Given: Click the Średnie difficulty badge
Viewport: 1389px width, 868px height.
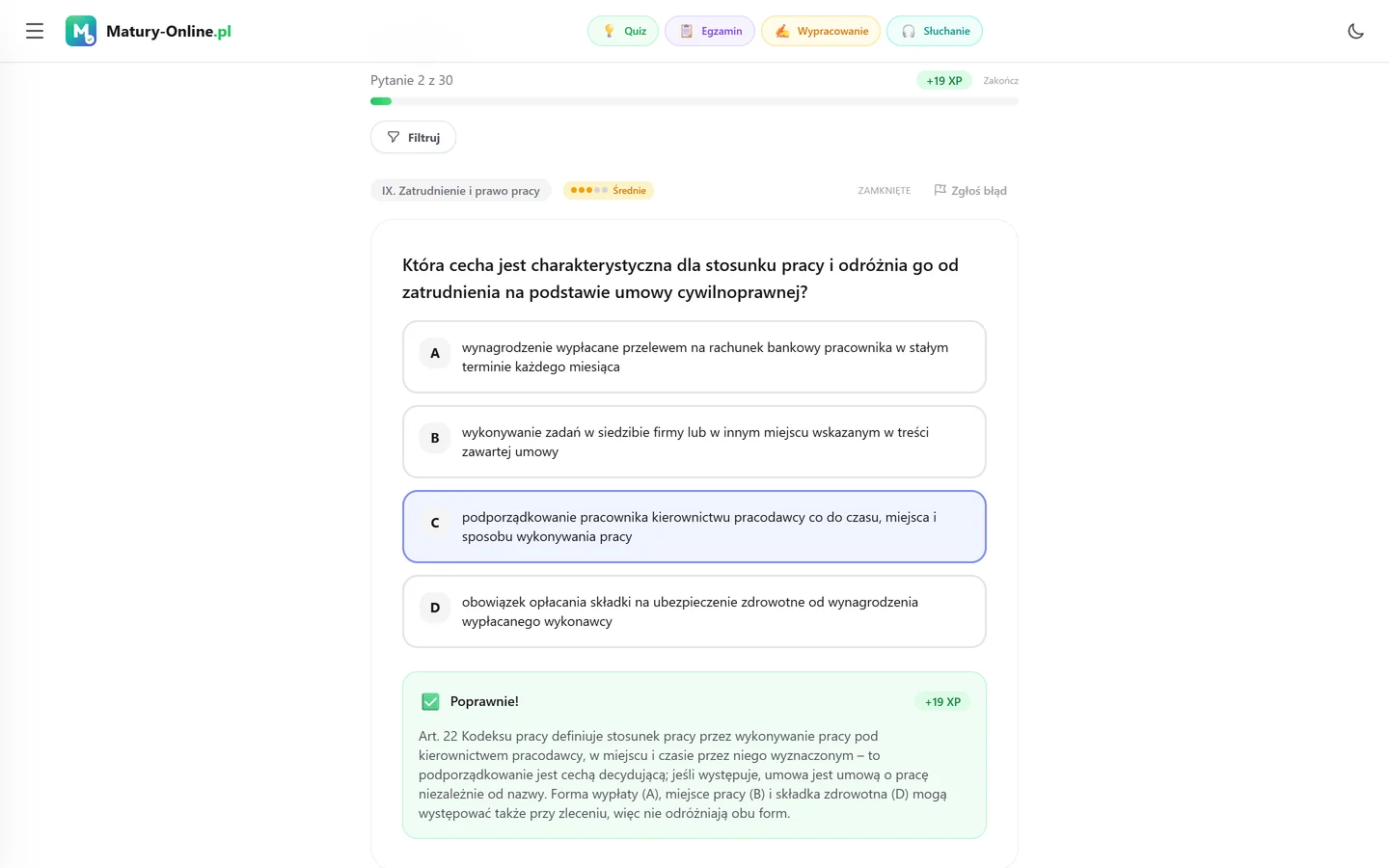Looking at the screenshot, I should click(609, 190).
